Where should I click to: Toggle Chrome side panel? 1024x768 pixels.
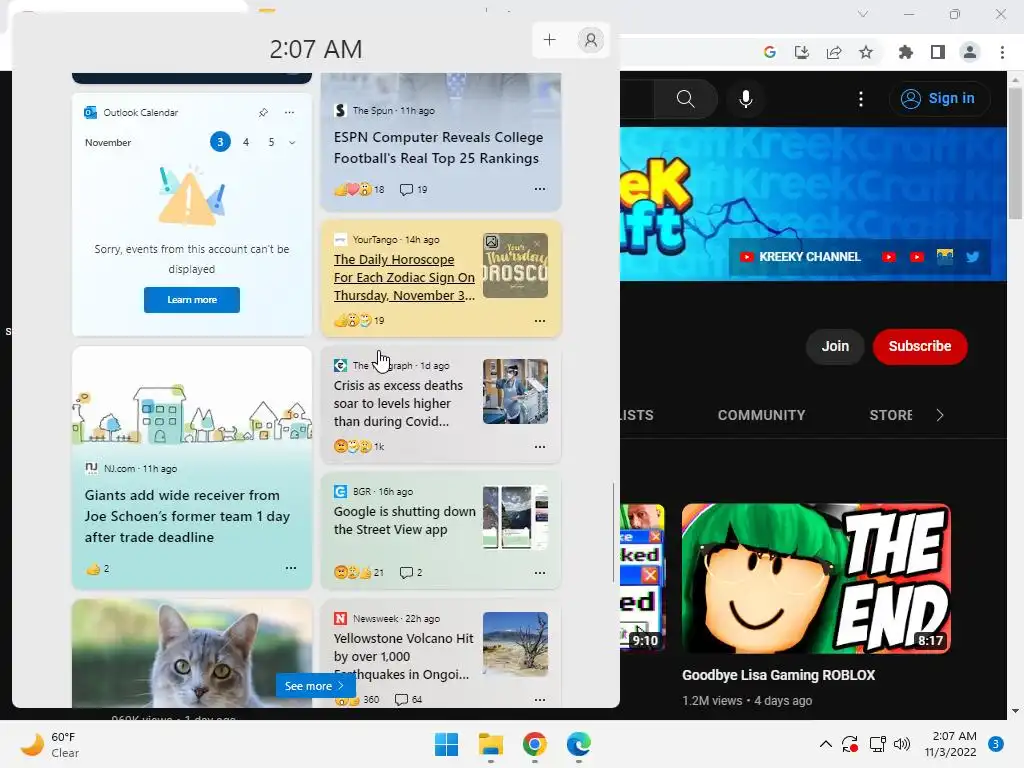coord(938,52)
